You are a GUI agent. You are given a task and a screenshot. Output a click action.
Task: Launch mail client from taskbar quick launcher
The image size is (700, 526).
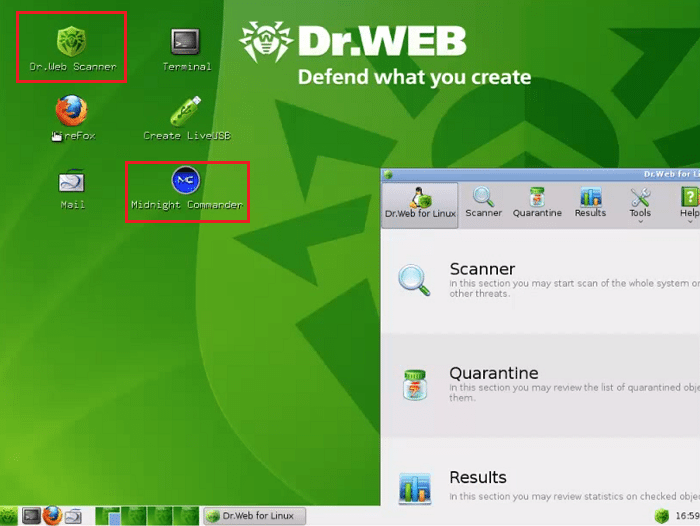[73, 516]
